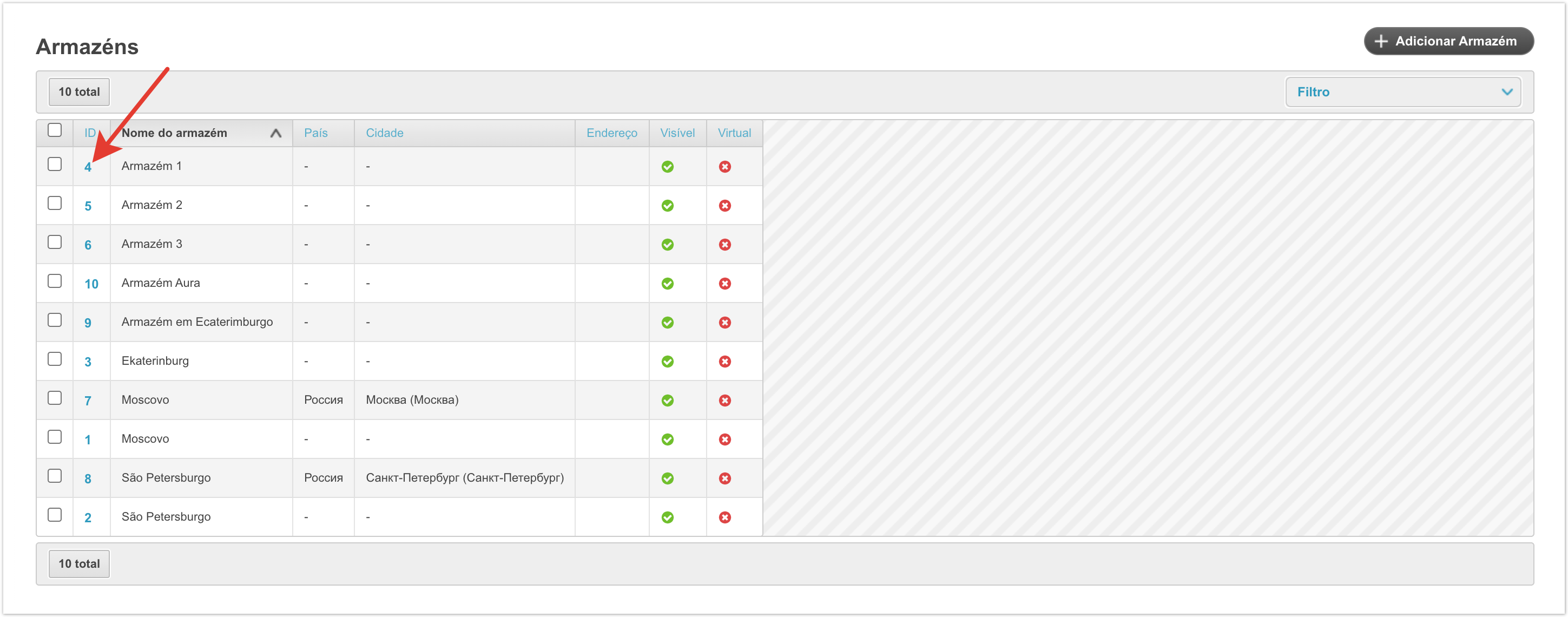Screen dimensions: 1568x617
Task: Select checkbox for Moscovo with ID 1
Action: pyautogui.click(x=55, y=437)
